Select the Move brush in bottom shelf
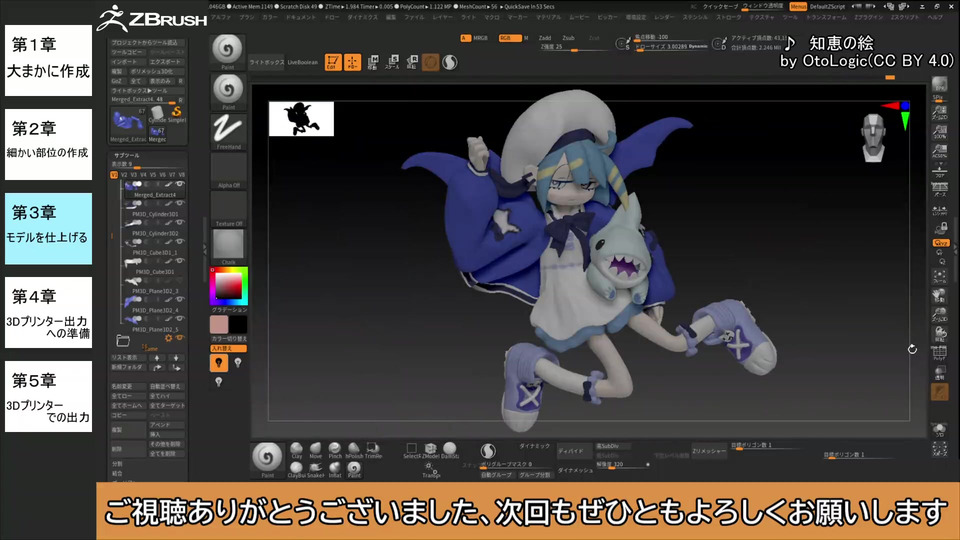960x540 pixels. pos(315,451)
